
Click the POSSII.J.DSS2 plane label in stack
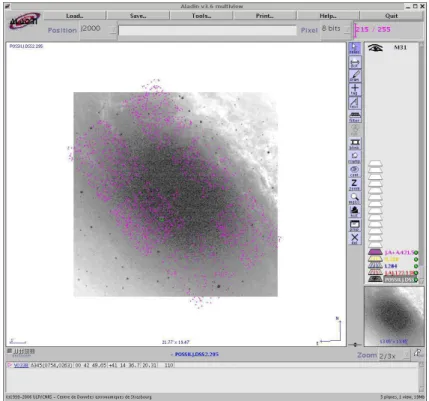[399, 280]
